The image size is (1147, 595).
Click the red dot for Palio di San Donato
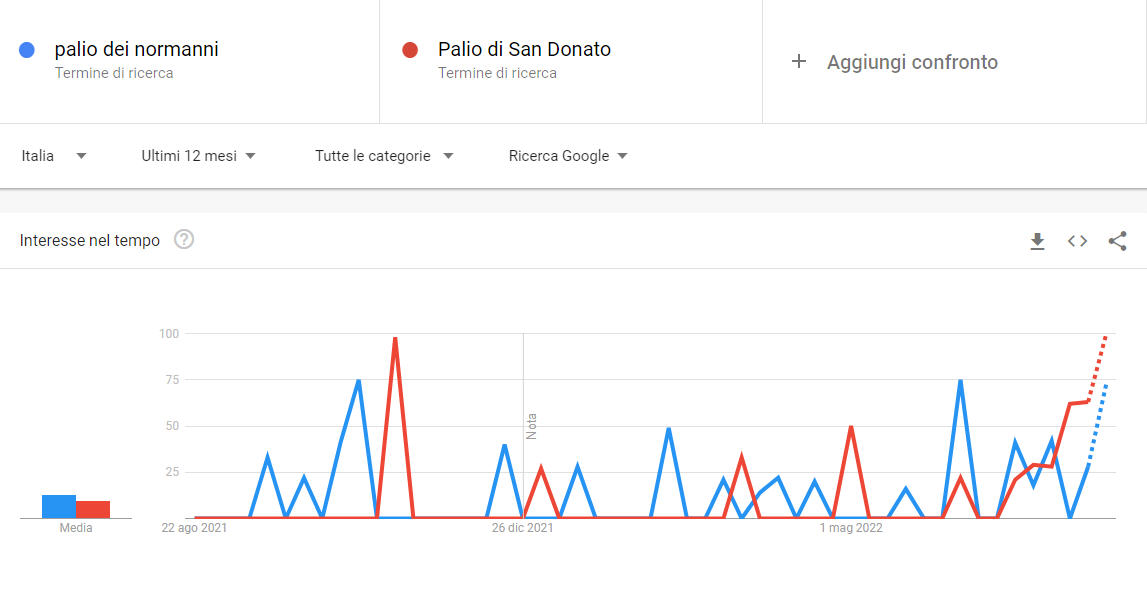pos(410,50)
